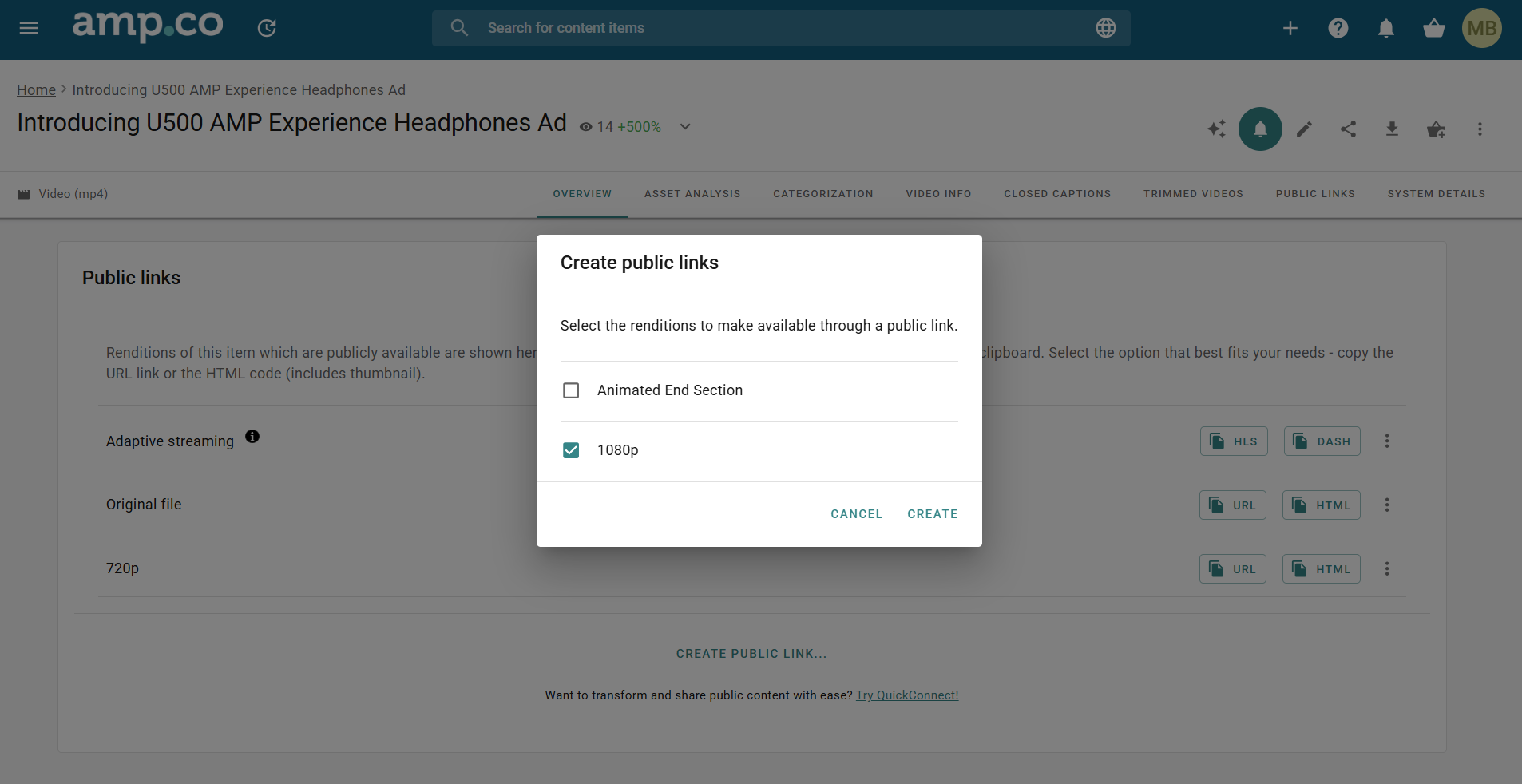Viewport: 1522px width, 784px height.
Task: Click the add content plus icon
Action: [1290, 28]
